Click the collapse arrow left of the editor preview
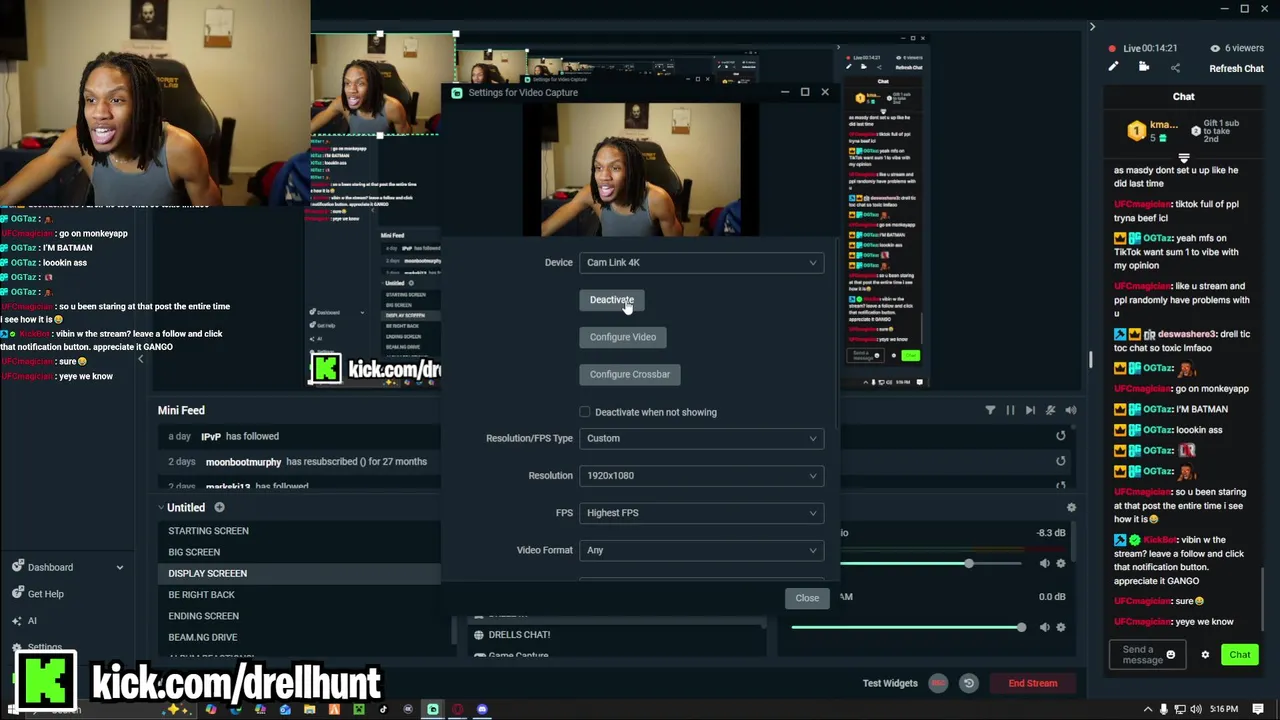The width and height of the screenshot is (1280, 720). click(140, 359)
